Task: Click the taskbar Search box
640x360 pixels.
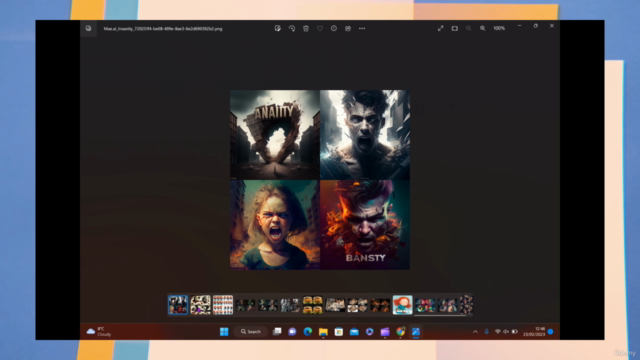Action: tap(251, 331)
